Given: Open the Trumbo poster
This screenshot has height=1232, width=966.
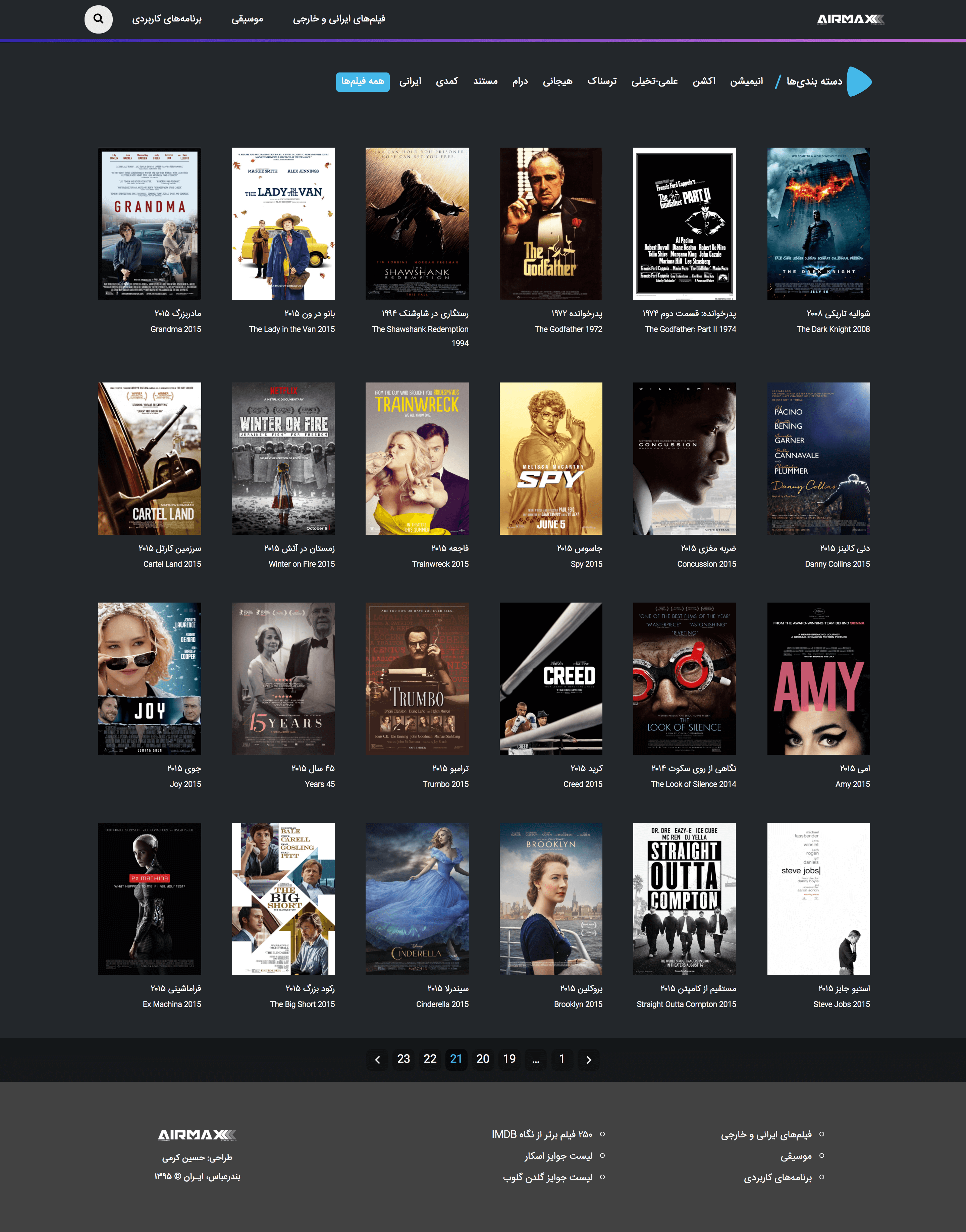Looking at the screenshot, I should (x=417, y=679).
